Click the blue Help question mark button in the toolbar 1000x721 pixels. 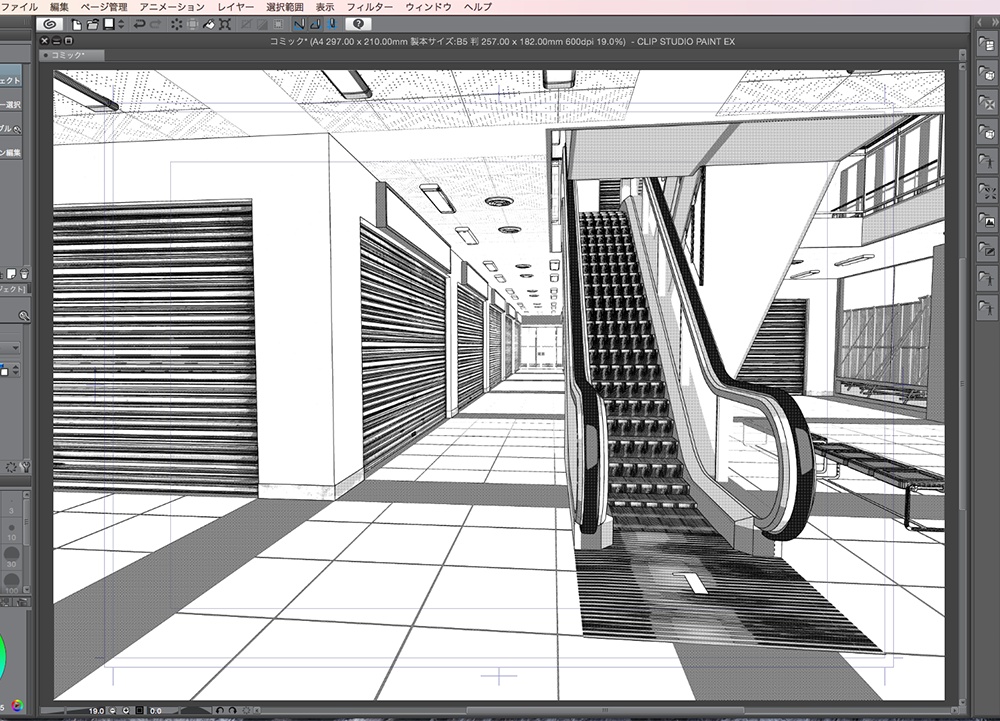[358, 24]
